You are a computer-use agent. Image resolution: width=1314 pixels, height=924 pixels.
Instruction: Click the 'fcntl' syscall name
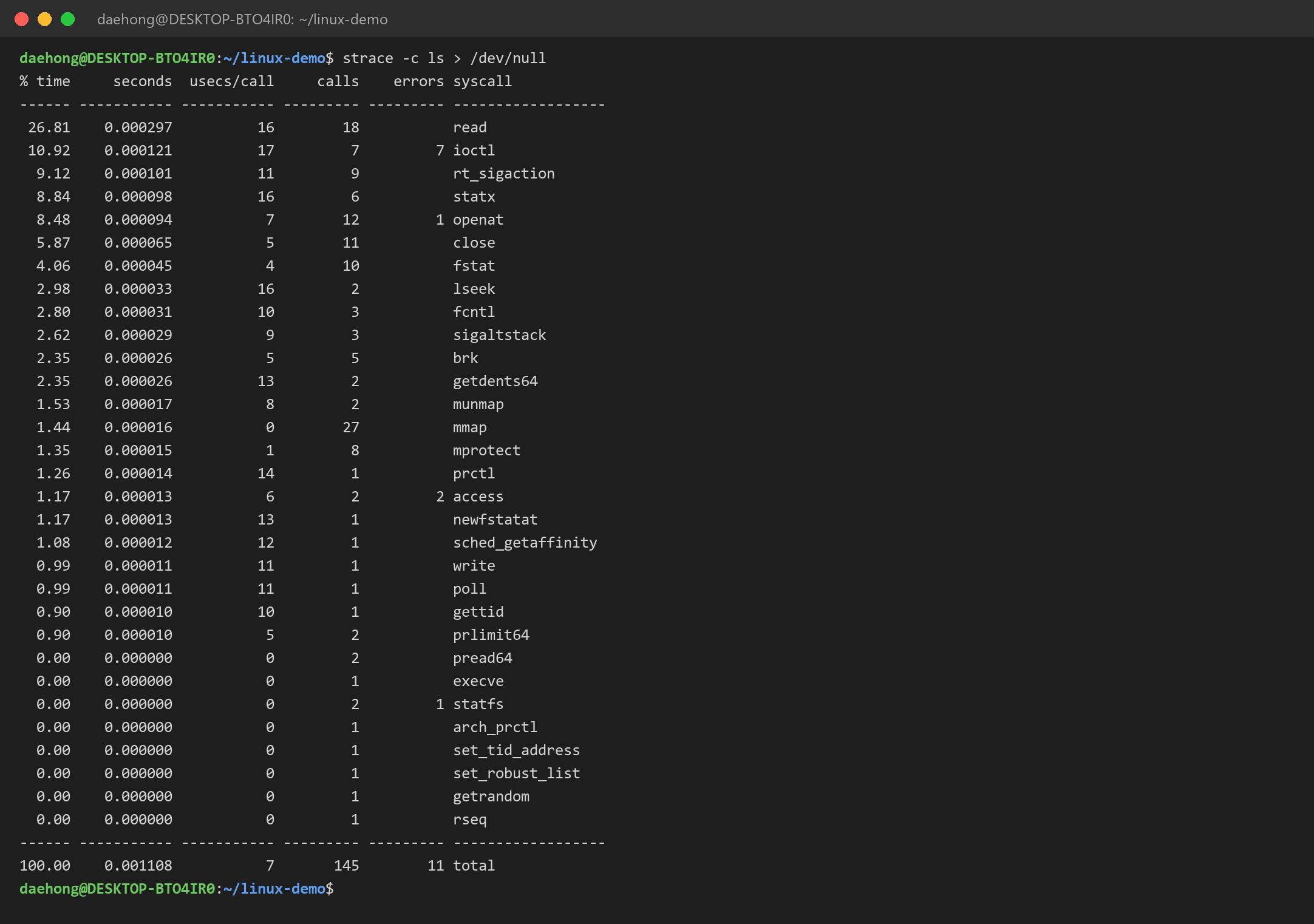point(474,312)
